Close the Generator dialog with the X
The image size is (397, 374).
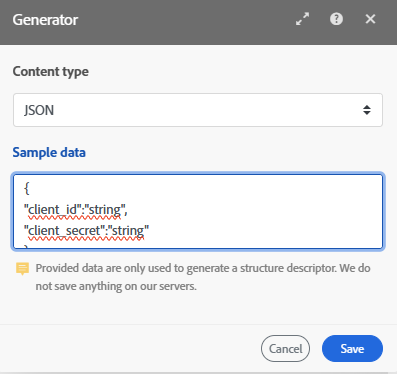click(x=370, y=19)
